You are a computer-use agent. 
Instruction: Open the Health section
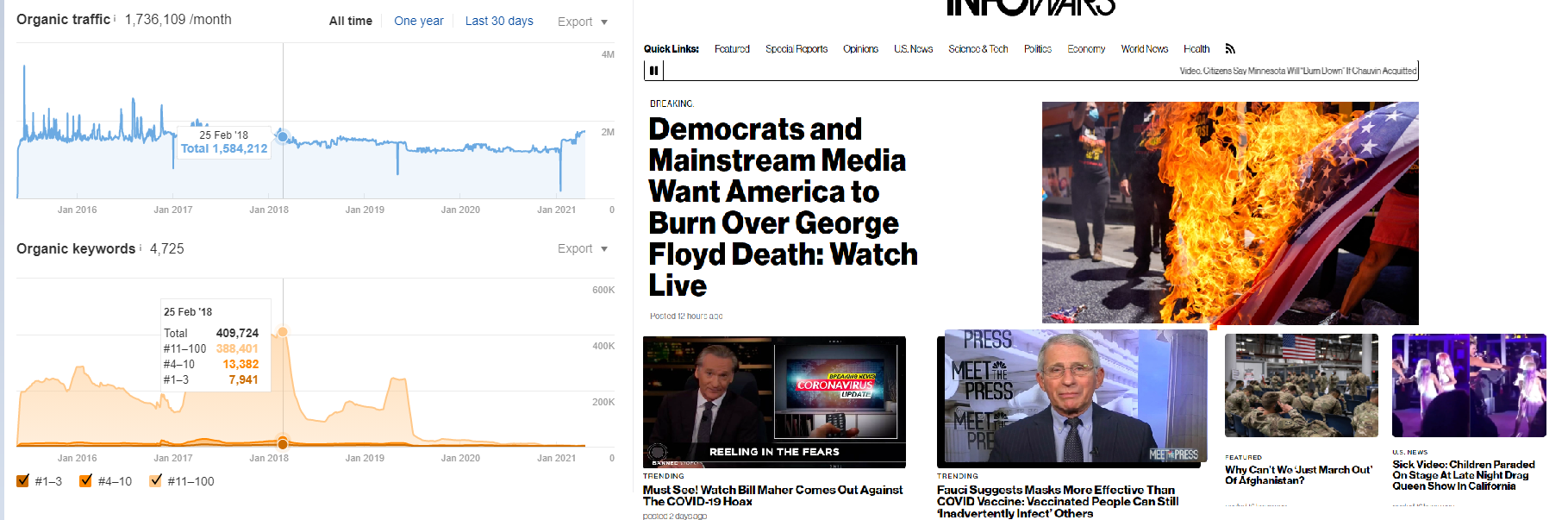1196,49
